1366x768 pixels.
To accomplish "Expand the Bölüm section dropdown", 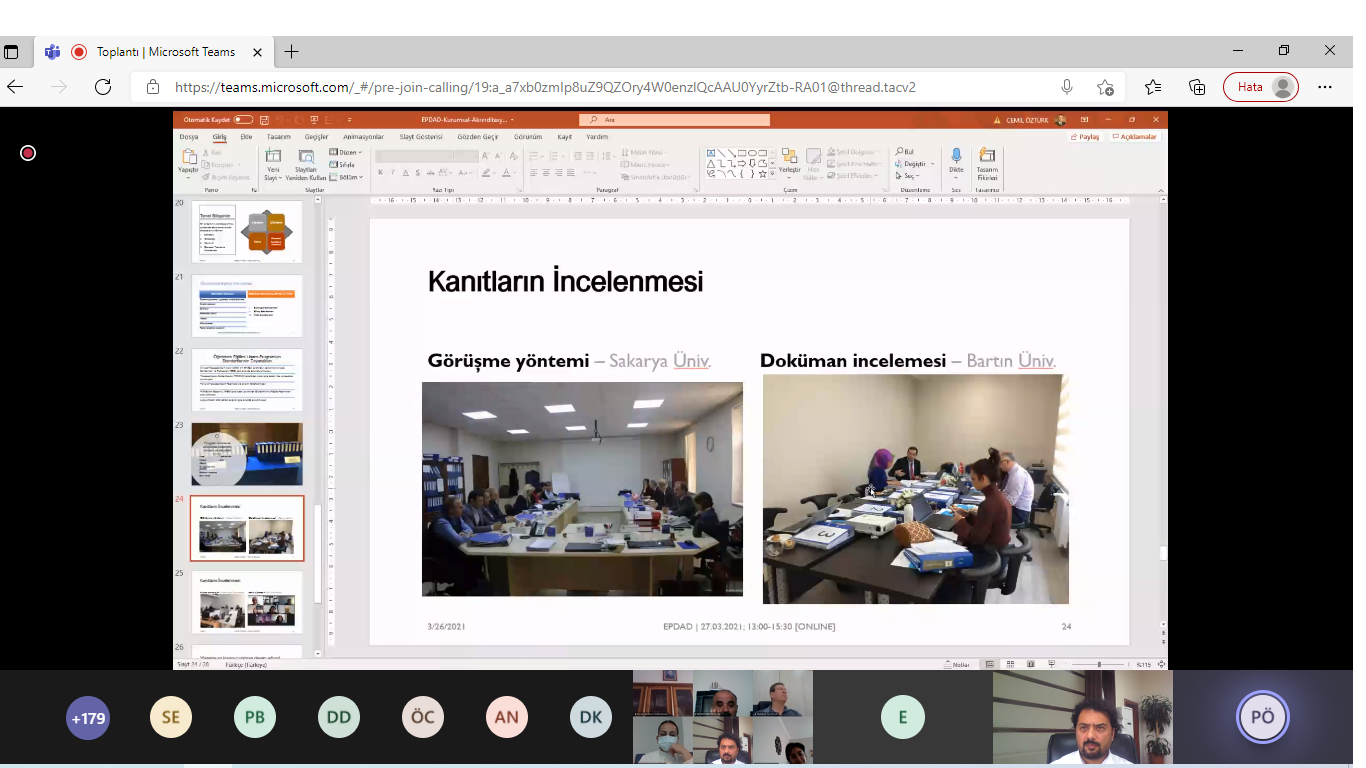I will point(346,177).
